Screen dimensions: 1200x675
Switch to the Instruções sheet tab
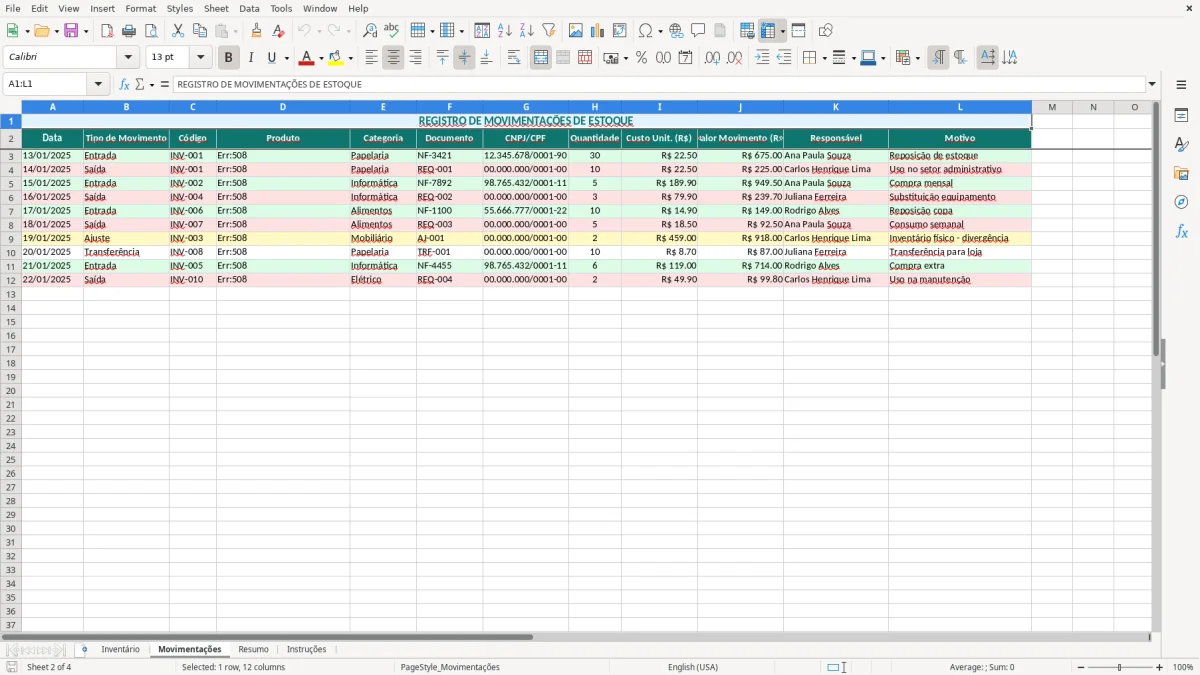pyautogui.click(x=307, y=650)
